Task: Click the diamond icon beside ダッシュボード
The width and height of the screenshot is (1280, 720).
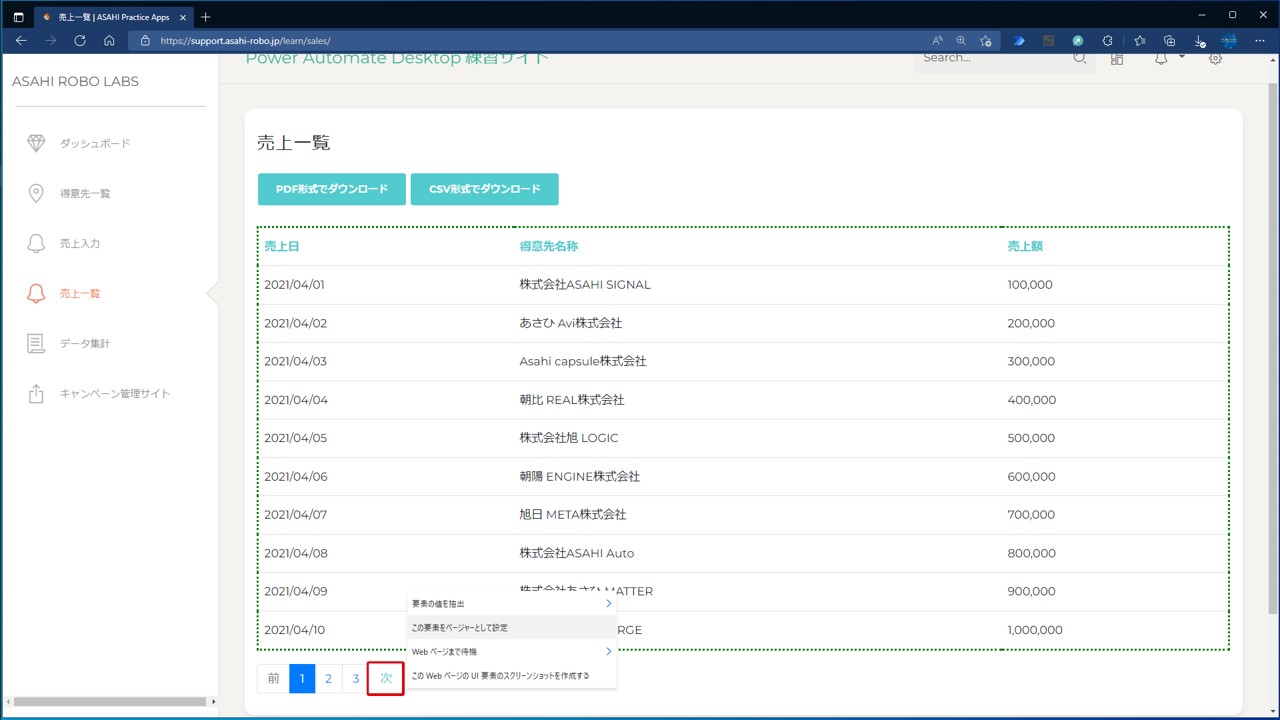Action: (36, 143)
